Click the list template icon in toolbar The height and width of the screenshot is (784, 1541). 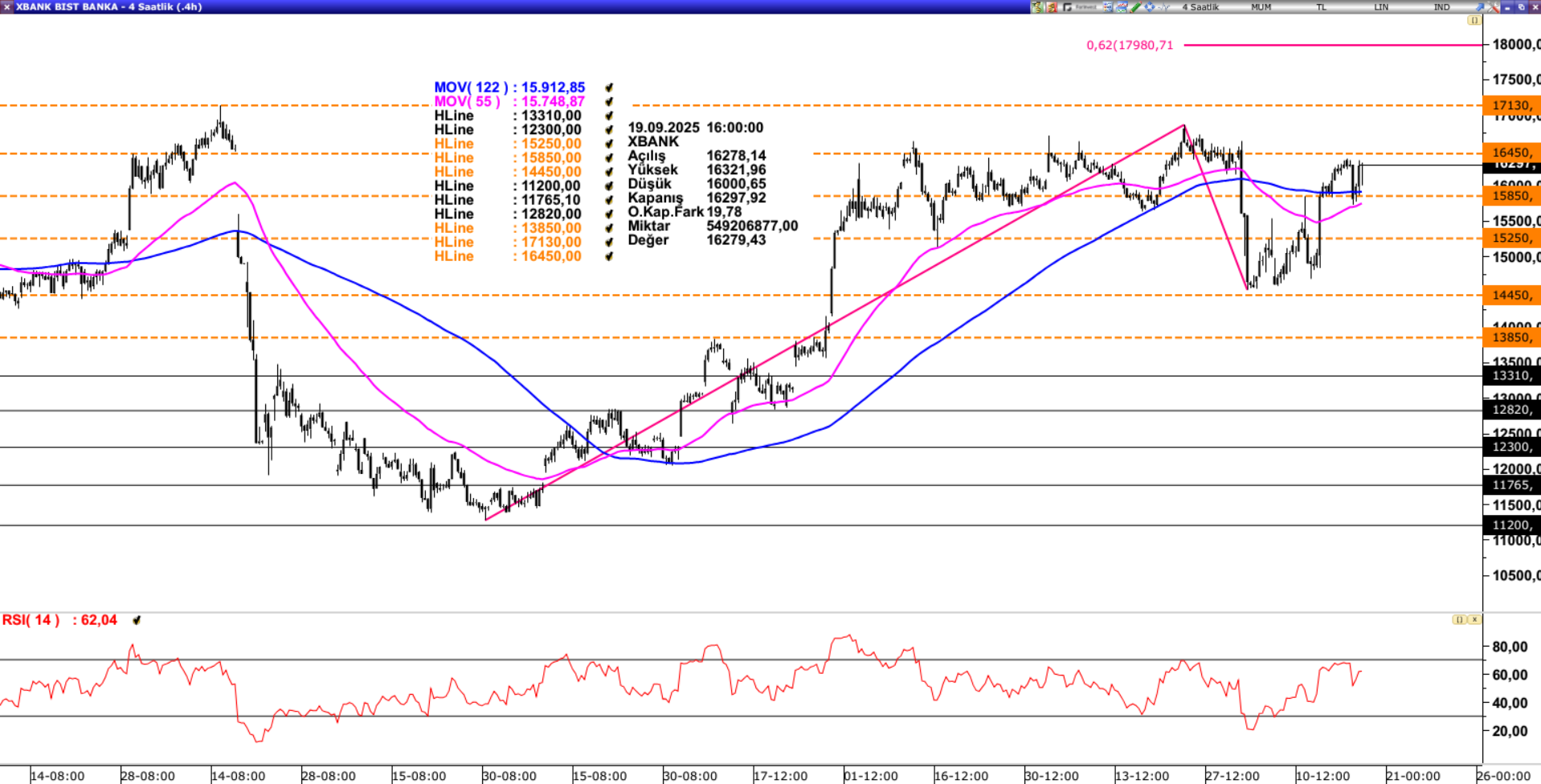[1107, 7]
